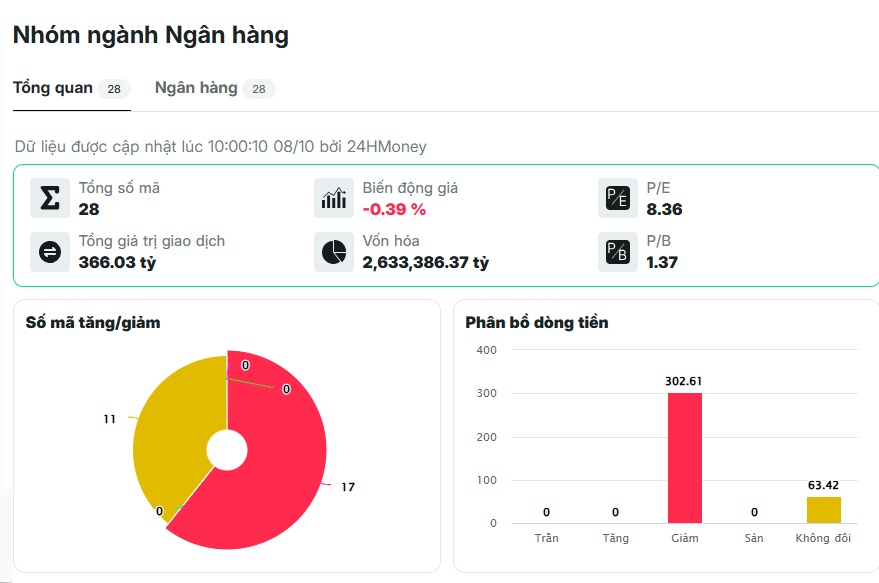The height and width of the screenshot is (583, 879).
Task: Click the Số mã tăng/giảm chart title
Action: [93, 322]
